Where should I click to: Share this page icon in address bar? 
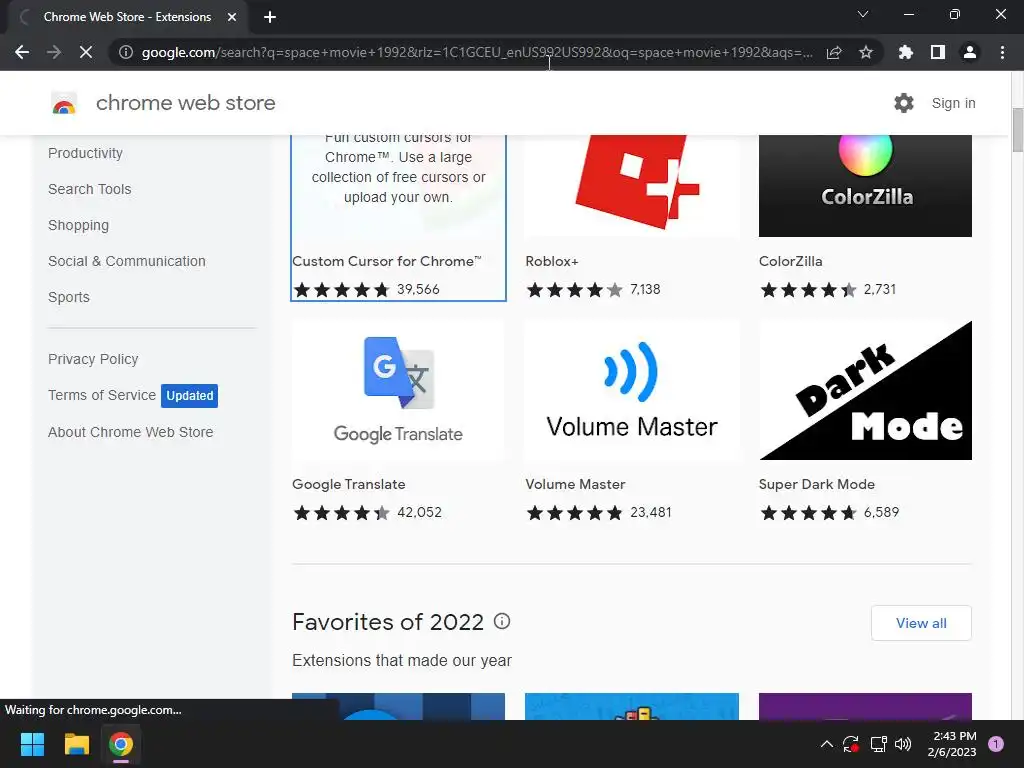coord(834,52)
